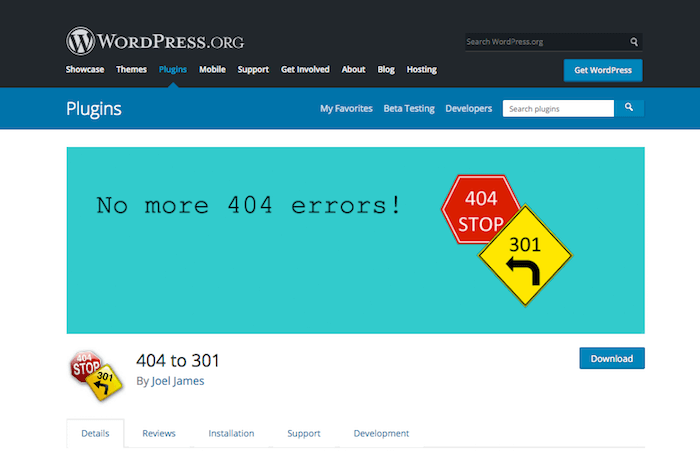Open the Mobile page
700x453 pixels.
point(212,69)
